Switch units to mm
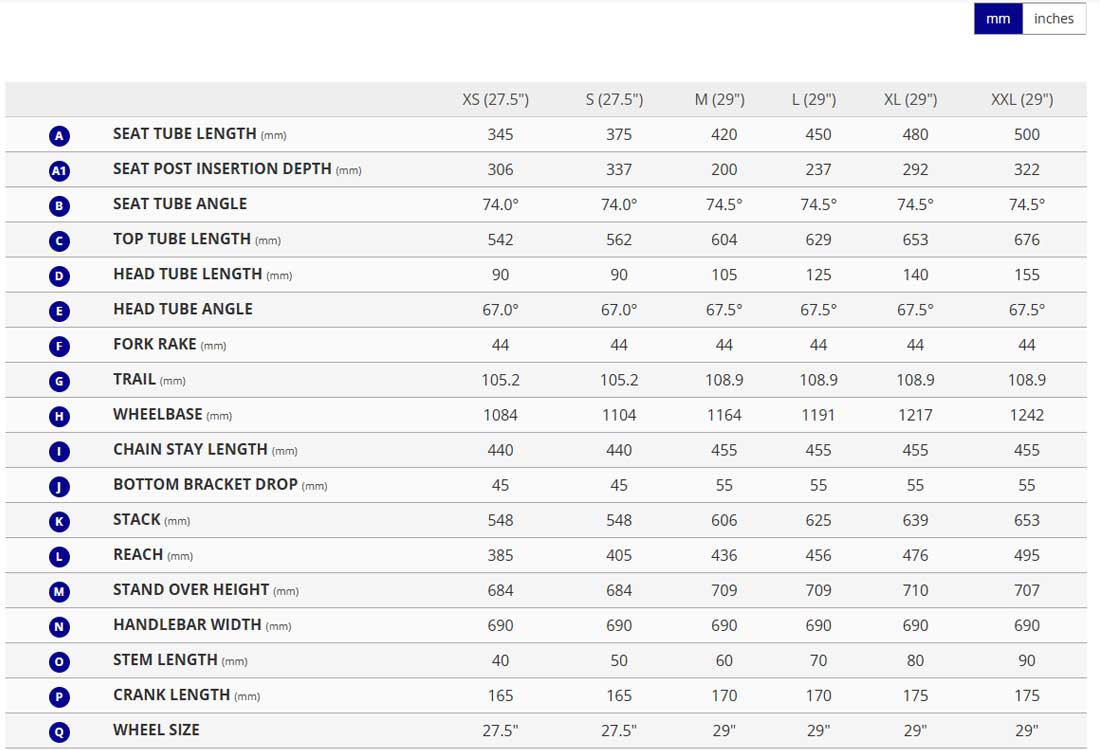1100x750 pixels. click(998, 19)
